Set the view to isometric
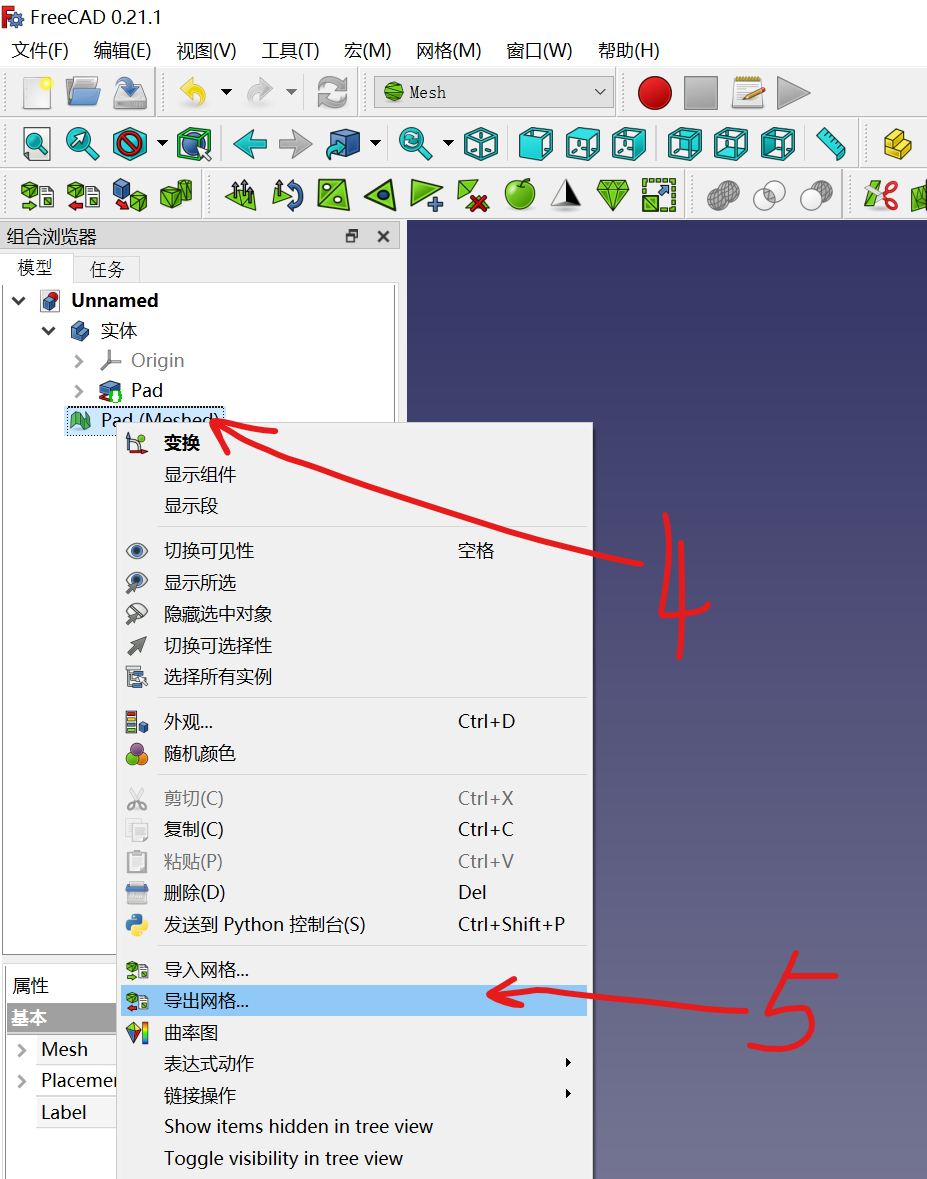The height and width of the screenshot is (1179, 927). [x=481, y=143]
